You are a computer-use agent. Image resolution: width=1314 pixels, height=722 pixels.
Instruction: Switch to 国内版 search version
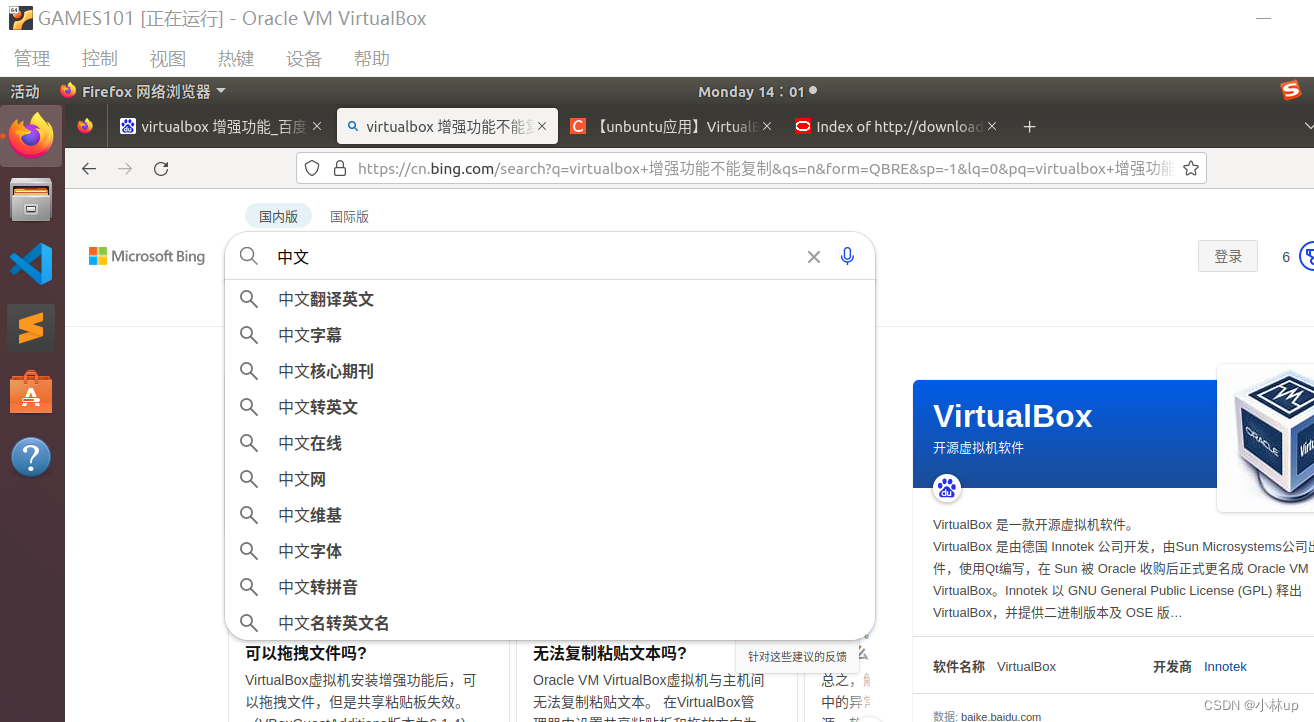coord(278,217)
